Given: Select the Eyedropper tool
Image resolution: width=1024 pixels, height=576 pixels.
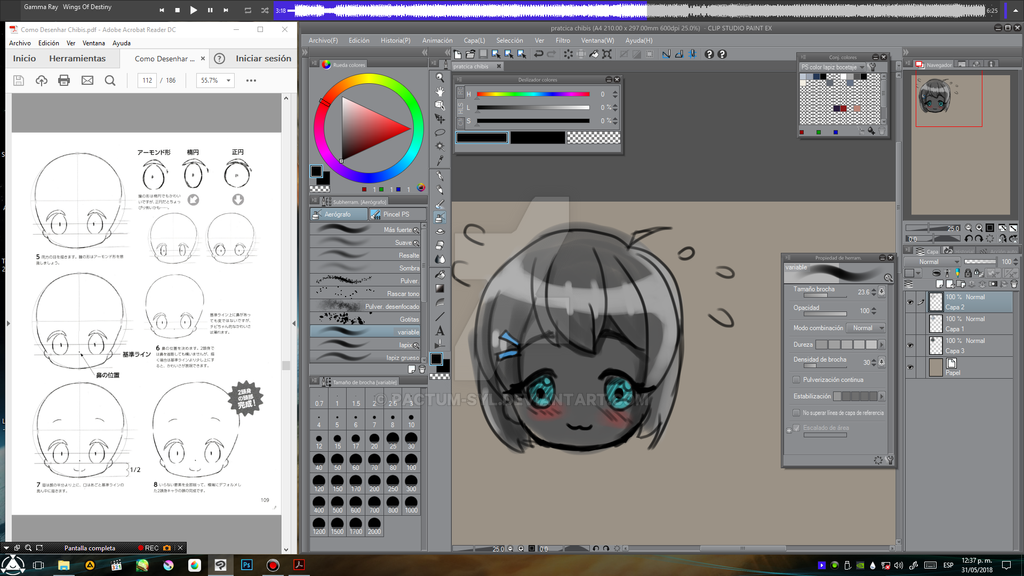Looking at the screenshot, I should pos(440,160).
